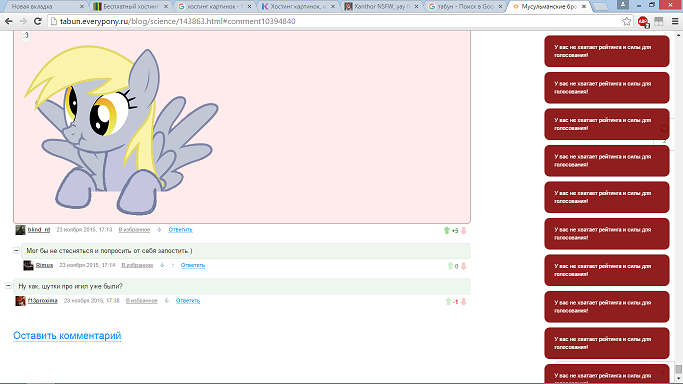
Task: Switch to the 'Xanthor NSFW' tab
Action: coord(382,7)
